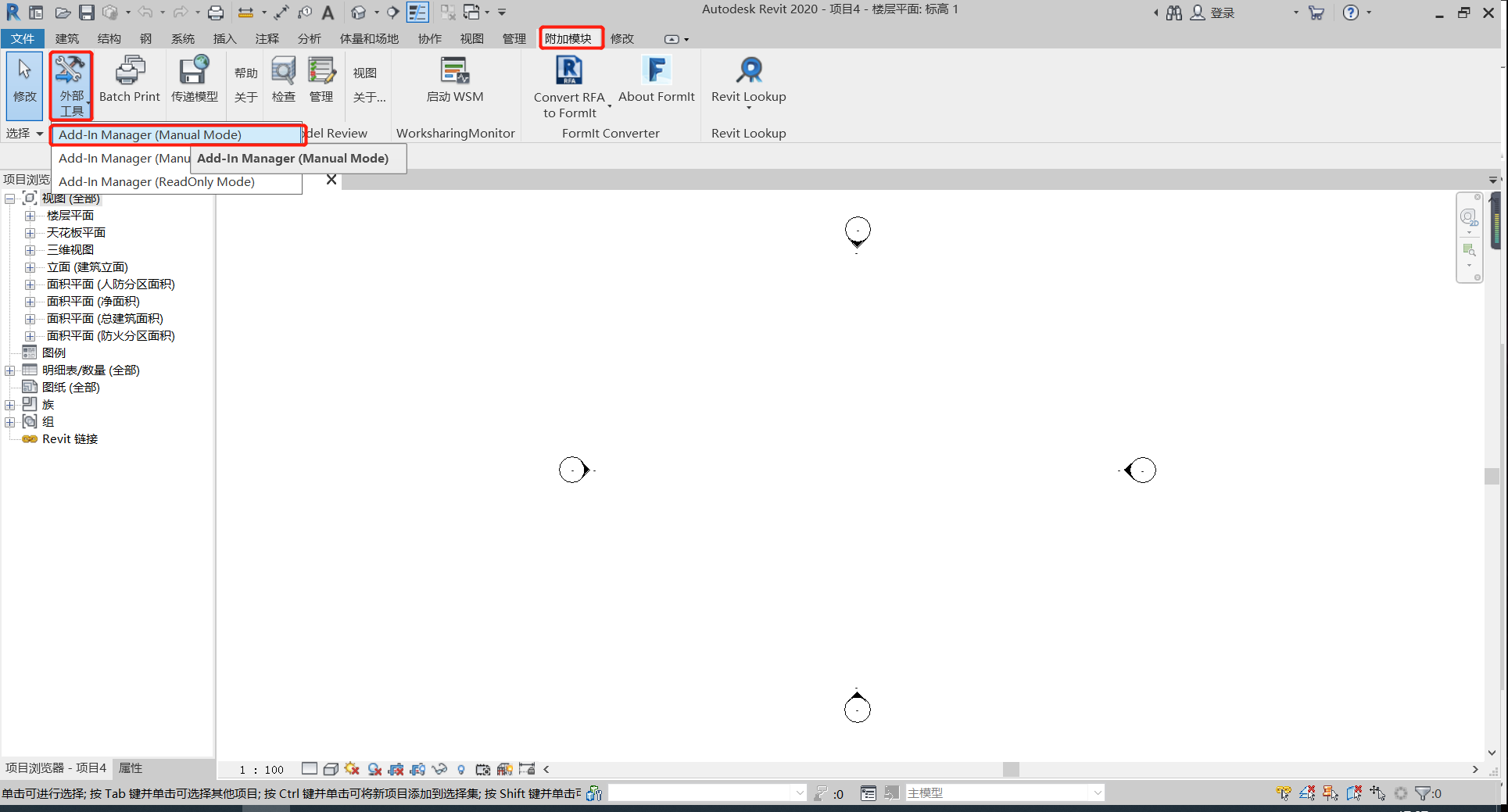Expand the 三维视图 tree node
The width and height of the screenshot is (1508, 812).
30,250
